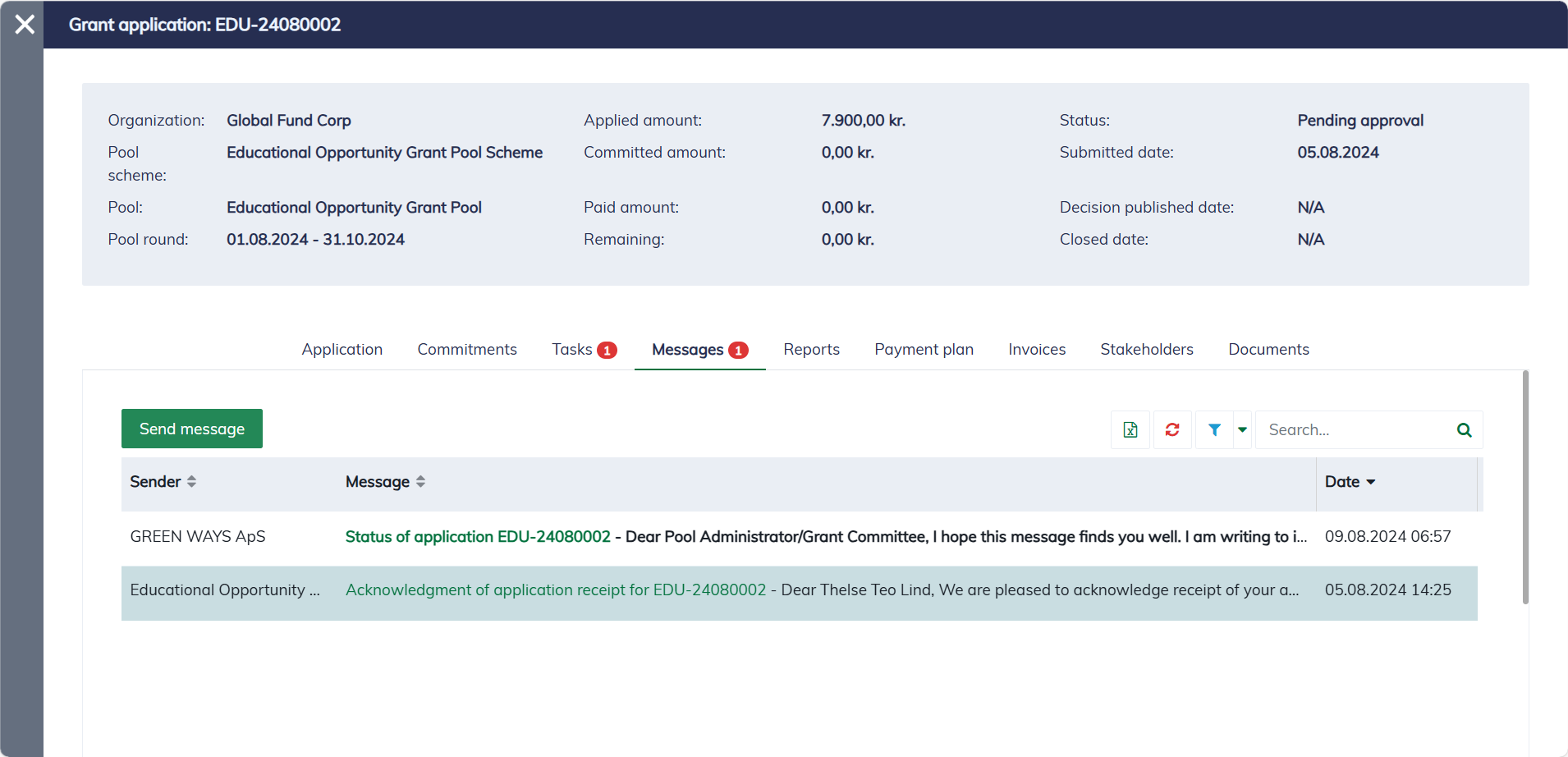Export messages to Excel file

click(x=1130, y=430)
